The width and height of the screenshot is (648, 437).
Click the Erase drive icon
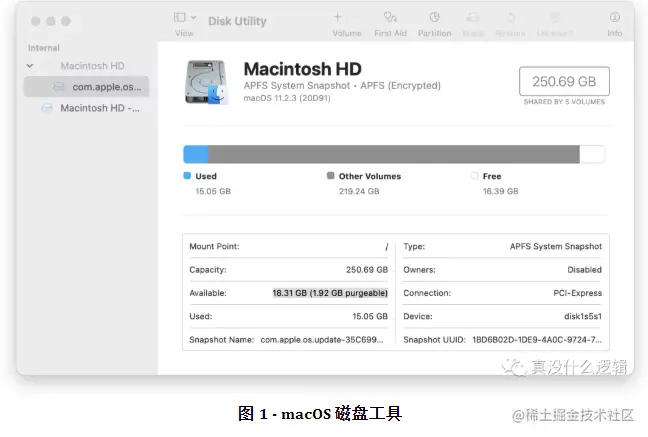(473, 17)
